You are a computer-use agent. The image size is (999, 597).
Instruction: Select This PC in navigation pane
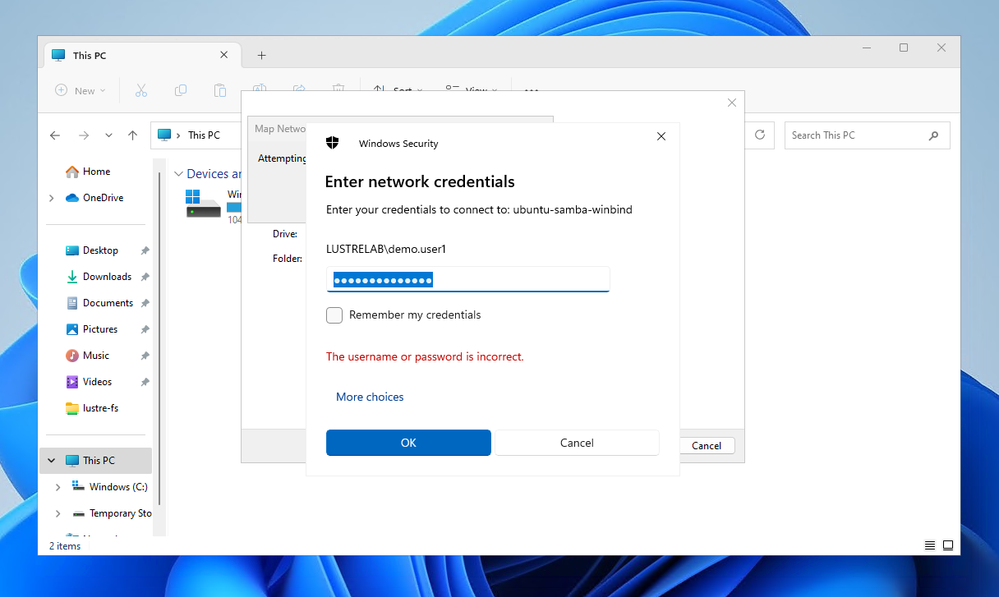click(98, 460)
